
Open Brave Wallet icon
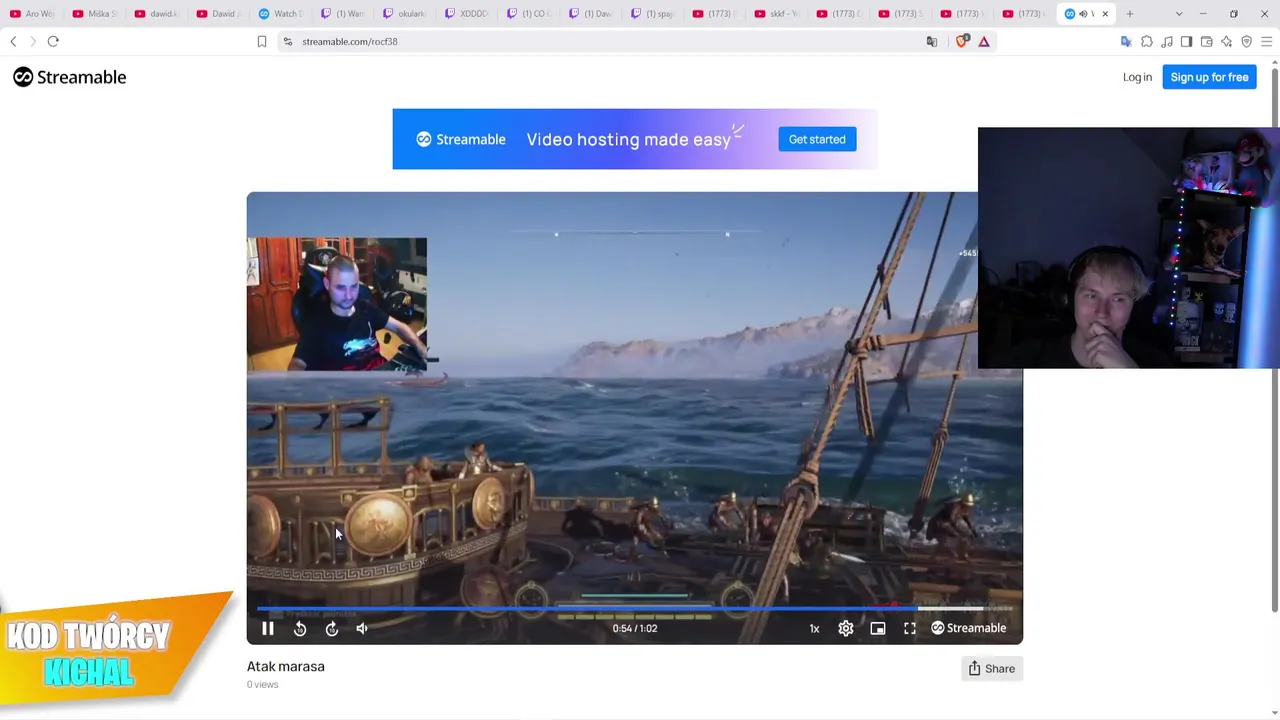[x=1207, y=41]
